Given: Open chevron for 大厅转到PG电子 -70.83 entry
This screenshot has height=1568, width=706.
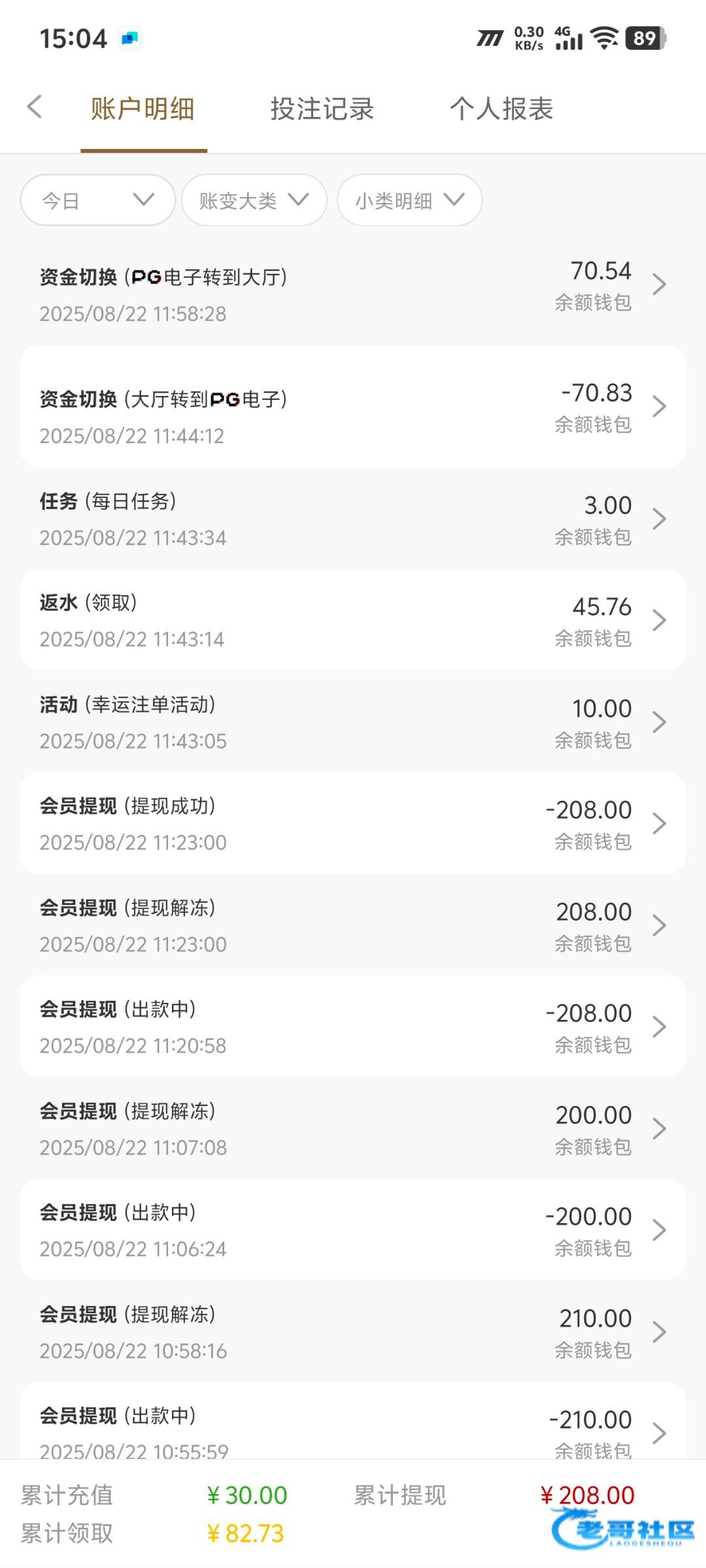Looking at the screenshot, I should 659,406.
